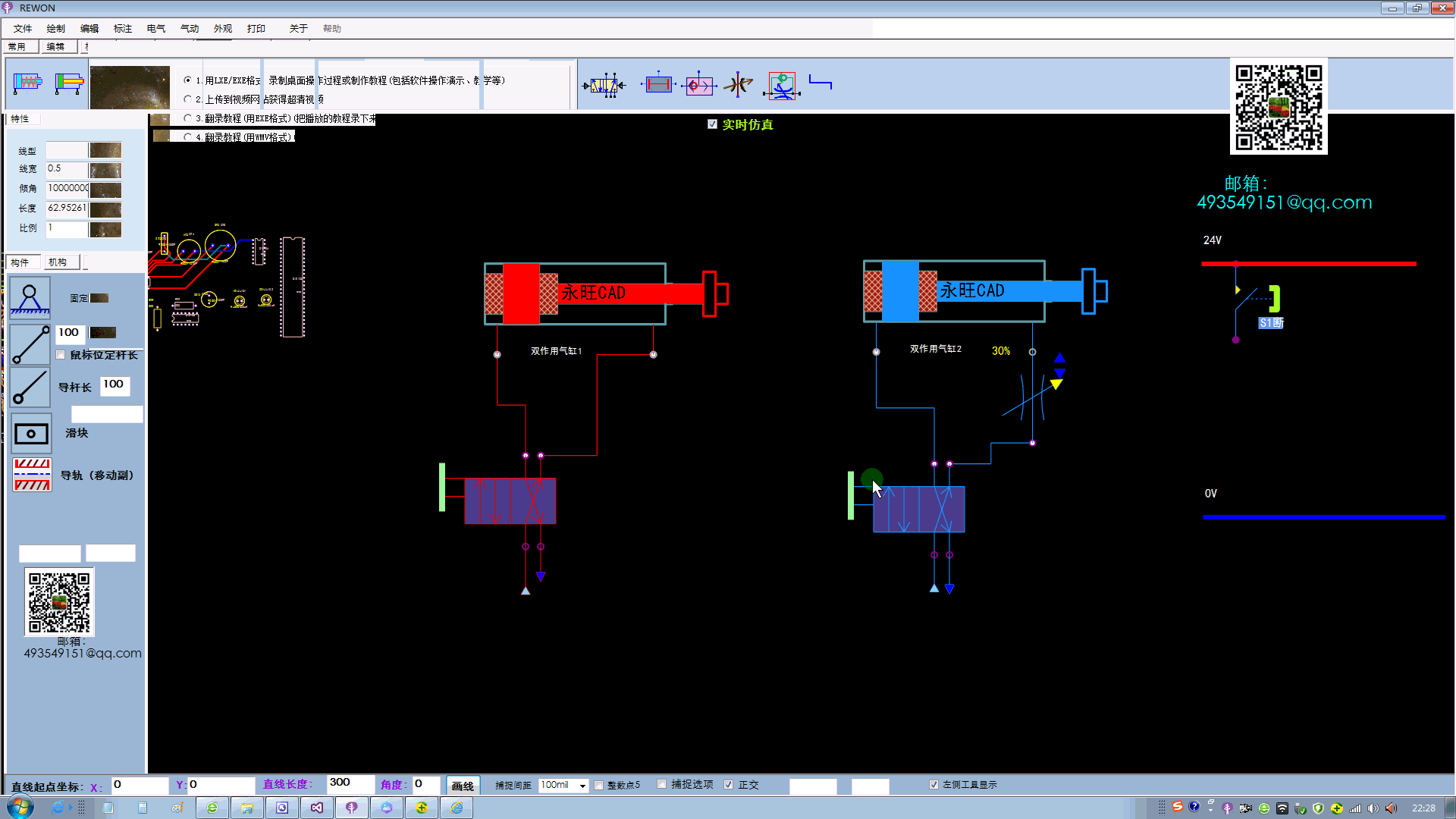Select option 2 upload to video site
The width and height of the screenshot is (1456, 819).
pyautogui.click(x=187, y=99)
